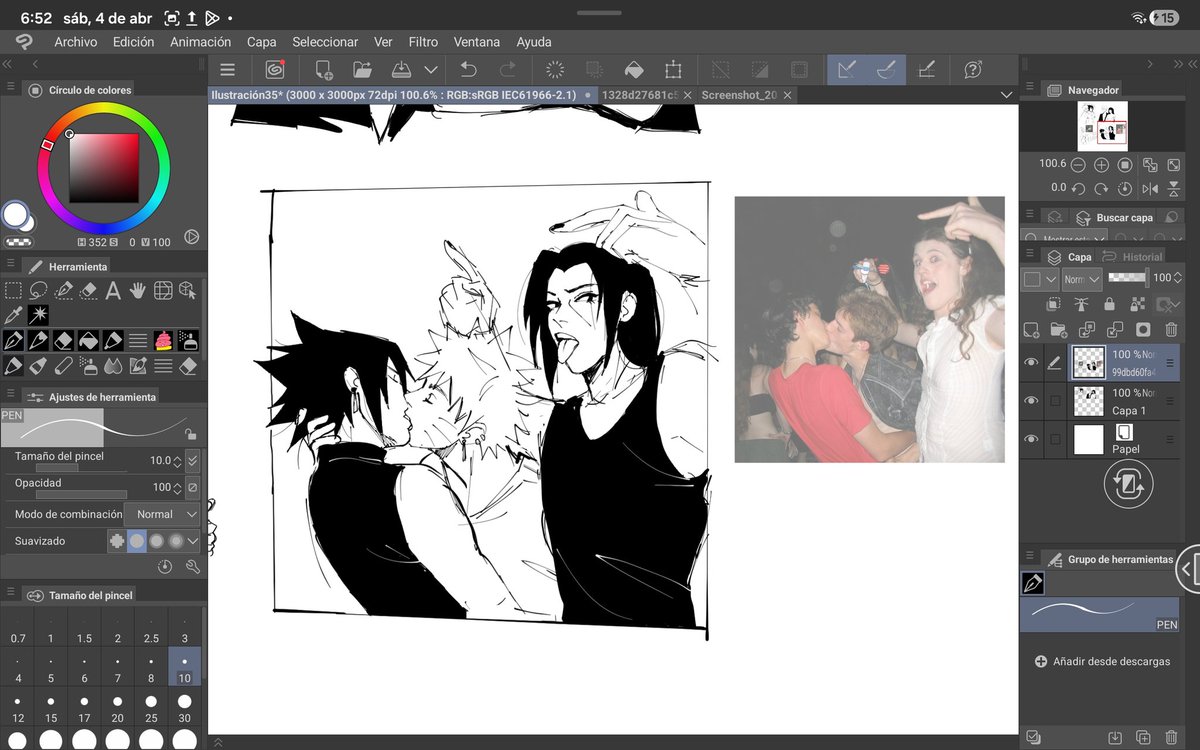Click the Transform icon in command bar
This screenshot has height=750, width=1200.
(674, 69)
